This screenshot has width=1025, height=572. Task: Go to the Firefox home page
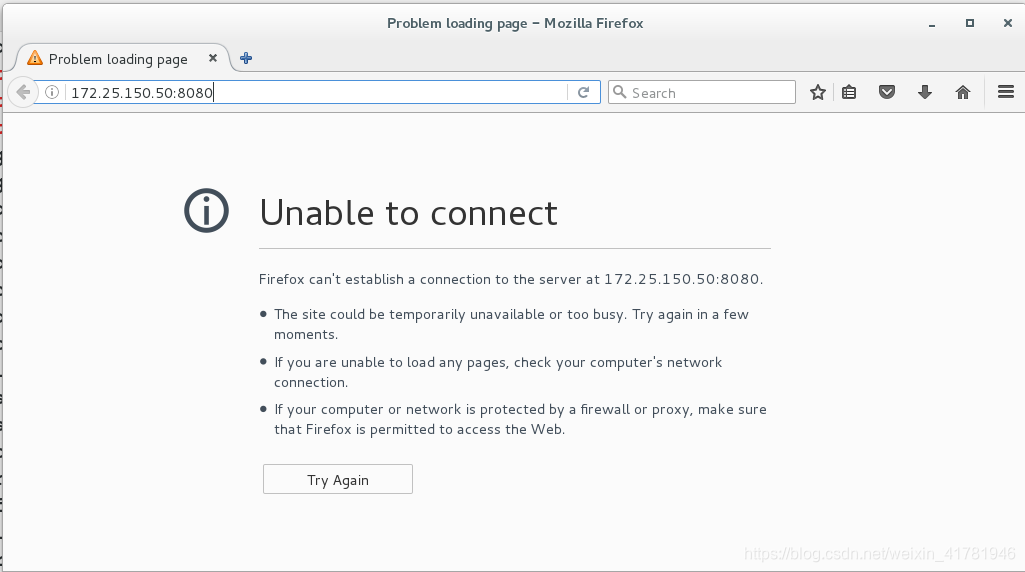[x=962, y=92]
